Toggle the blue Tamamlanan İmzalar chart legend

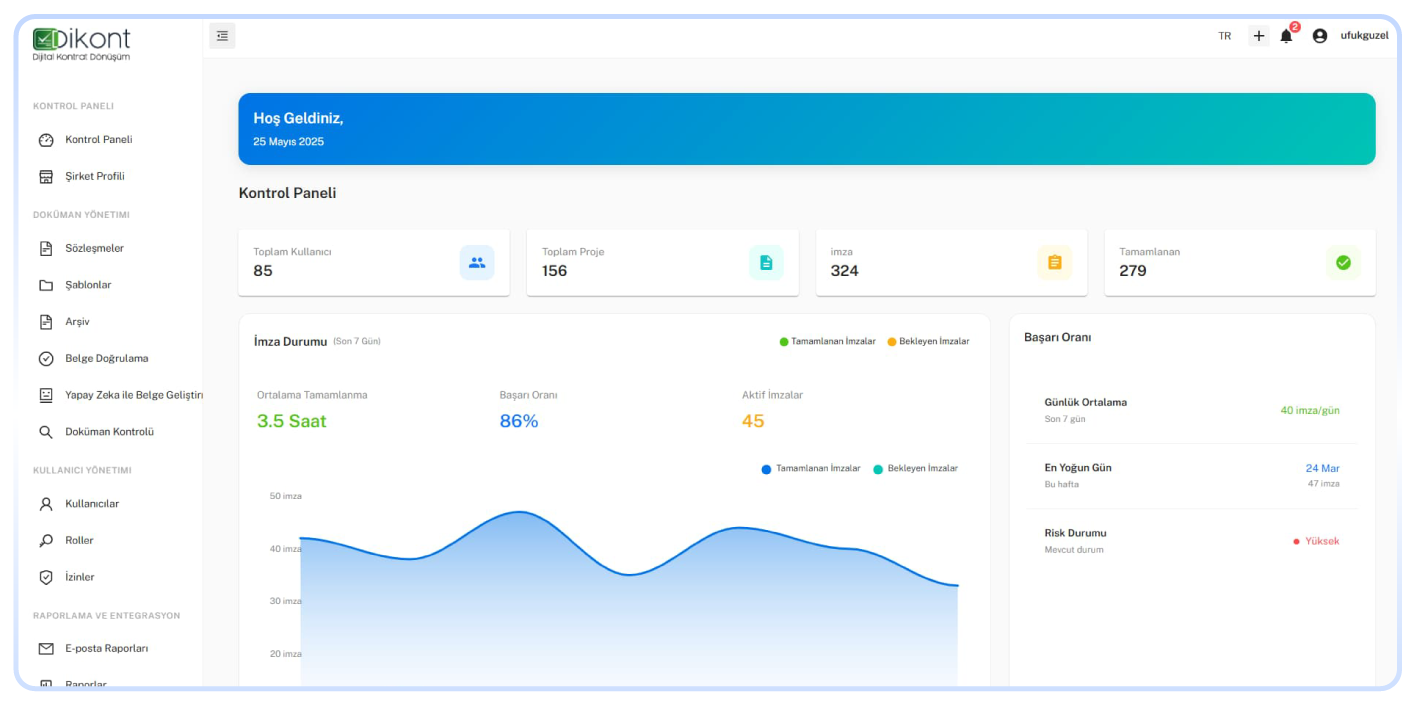811,469
